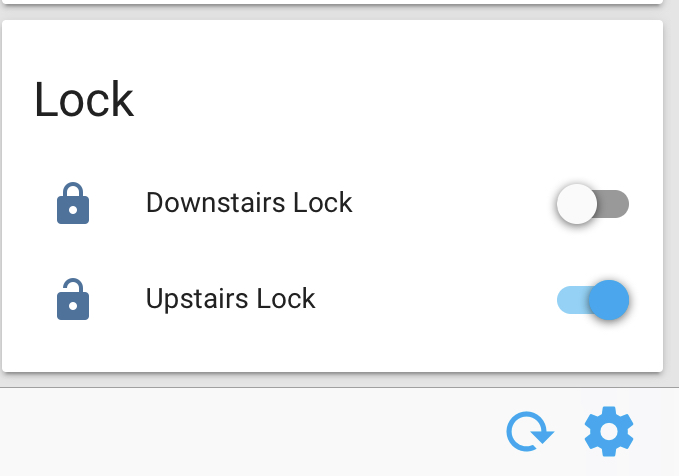Click the Downstairs Lock label

(x=249, y=203)
